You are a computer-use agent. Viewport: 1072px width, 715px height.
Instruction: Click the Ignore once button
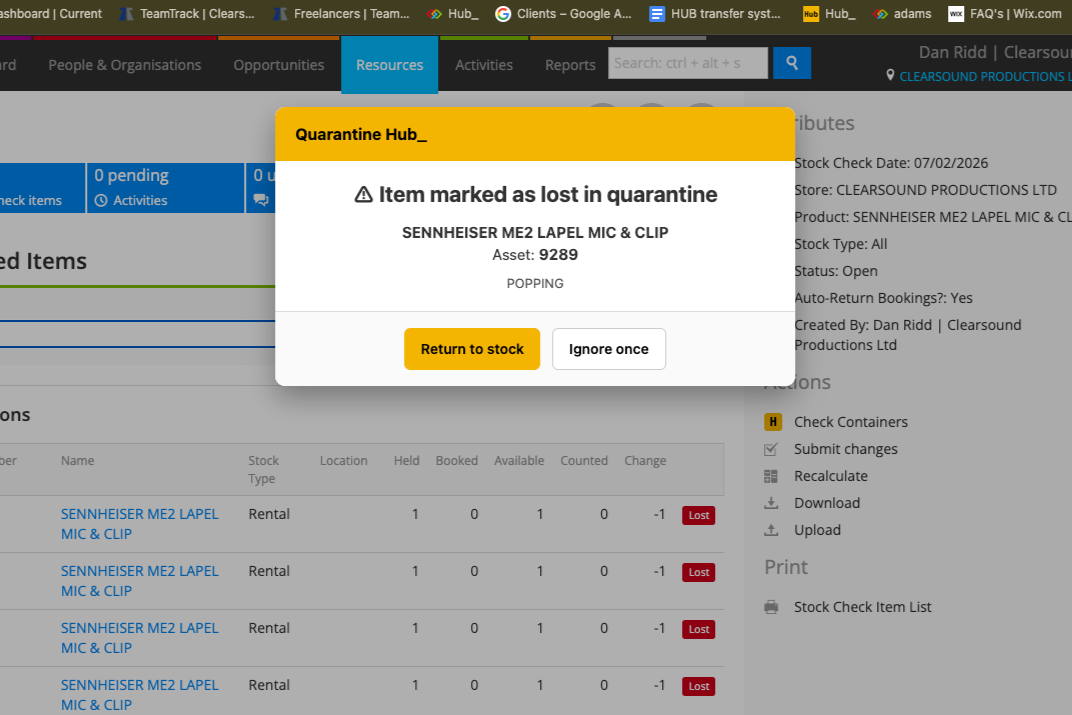[x=608, y=349]
